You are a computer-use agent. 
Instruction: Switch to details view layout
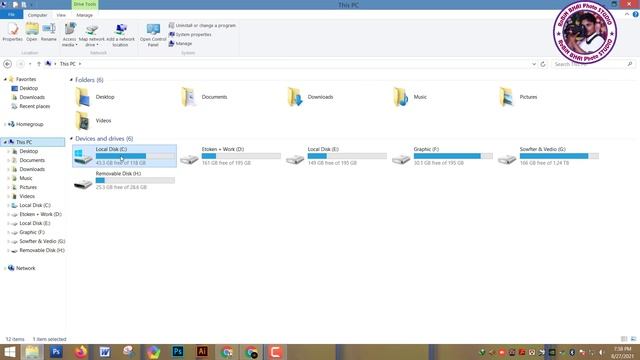coord(624,339)
